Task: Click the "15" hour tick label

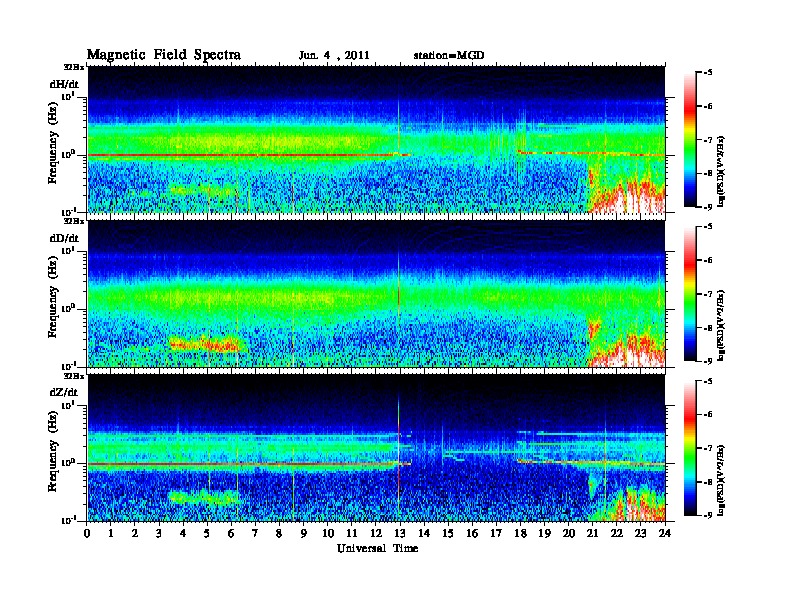Action: click(x=448, y=534)
